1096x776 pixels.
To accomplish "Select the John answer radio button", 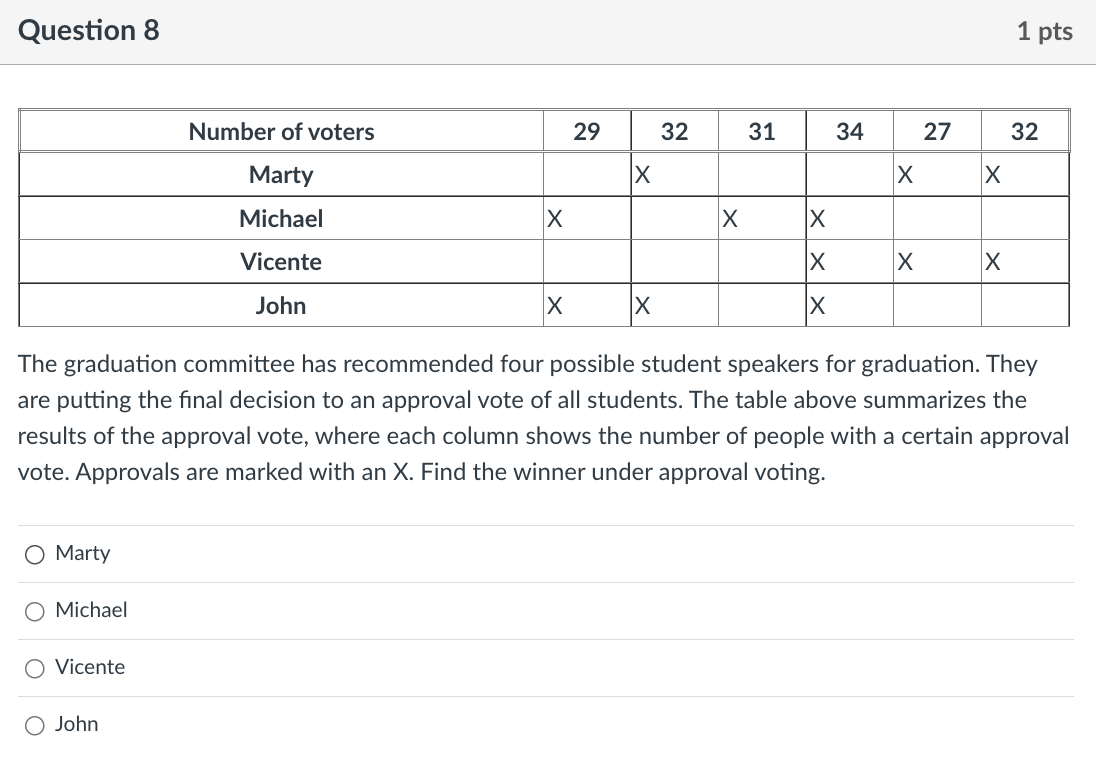I will coord(36,725).
